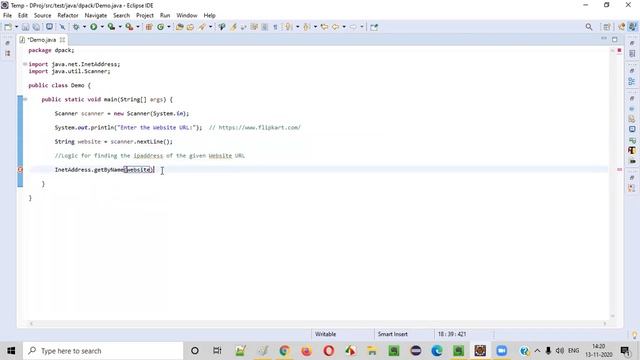Click the Previous Annotation icon
Screen dimensions: 640x360
[x=307, y=27]
